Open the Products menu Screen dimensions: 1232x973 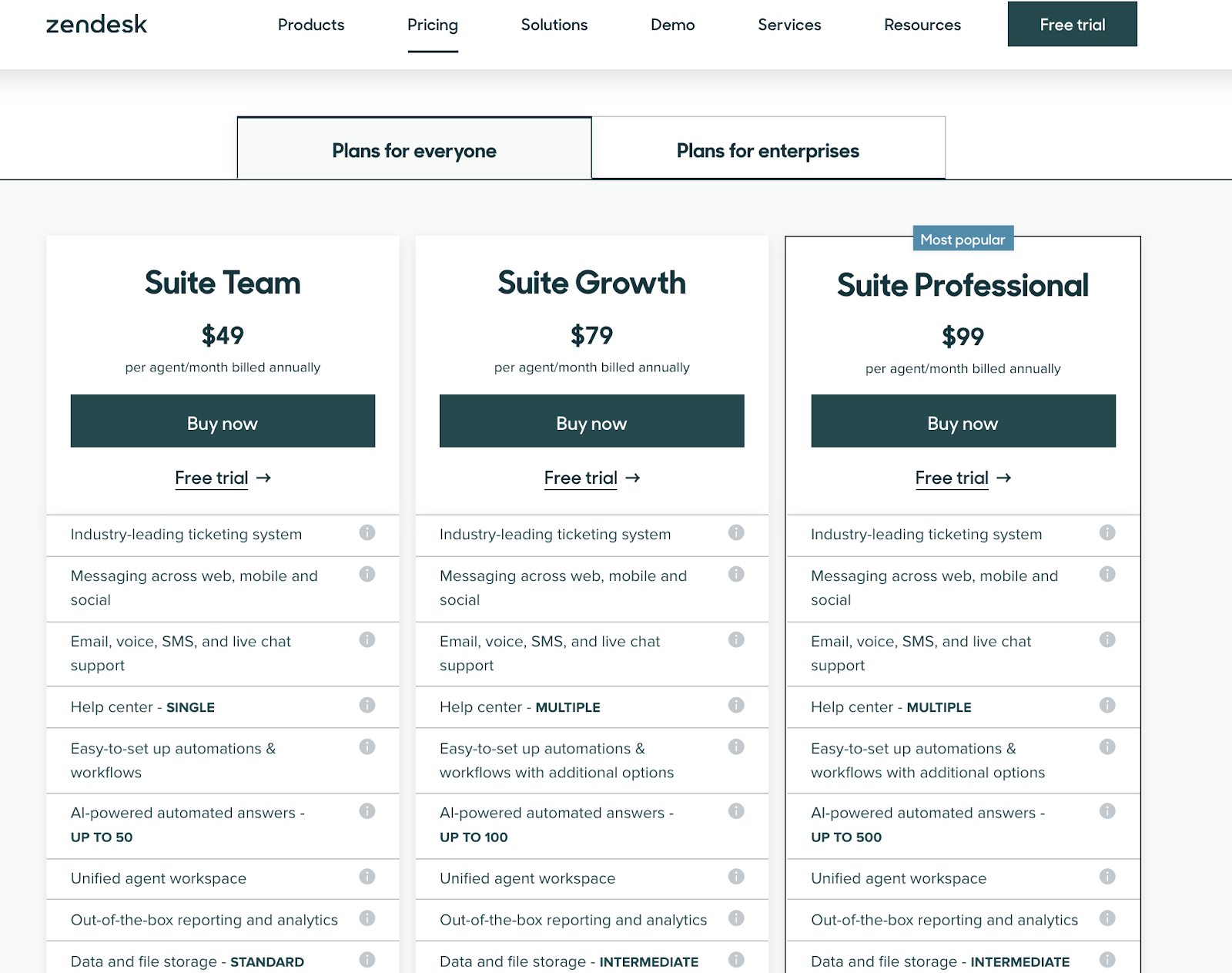pyautogui.click(x=311, y=25)
